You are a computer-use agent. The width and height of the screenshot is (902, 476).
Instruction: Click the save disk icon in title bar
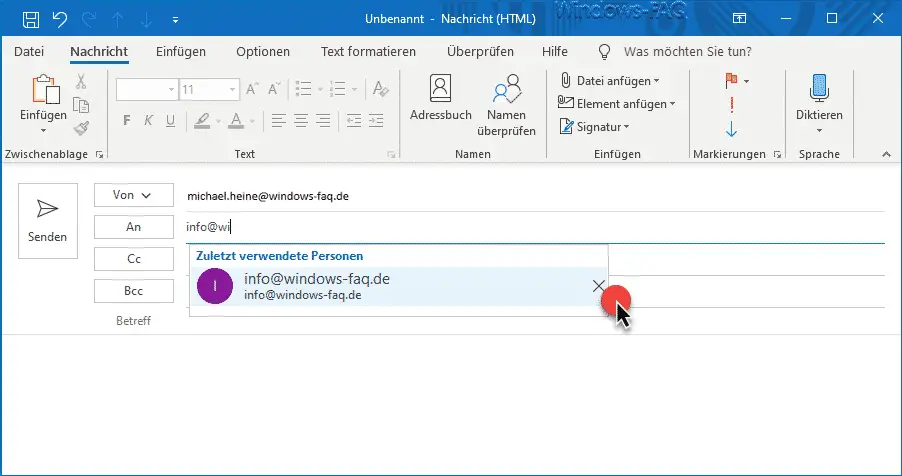(x=31, y=20)
